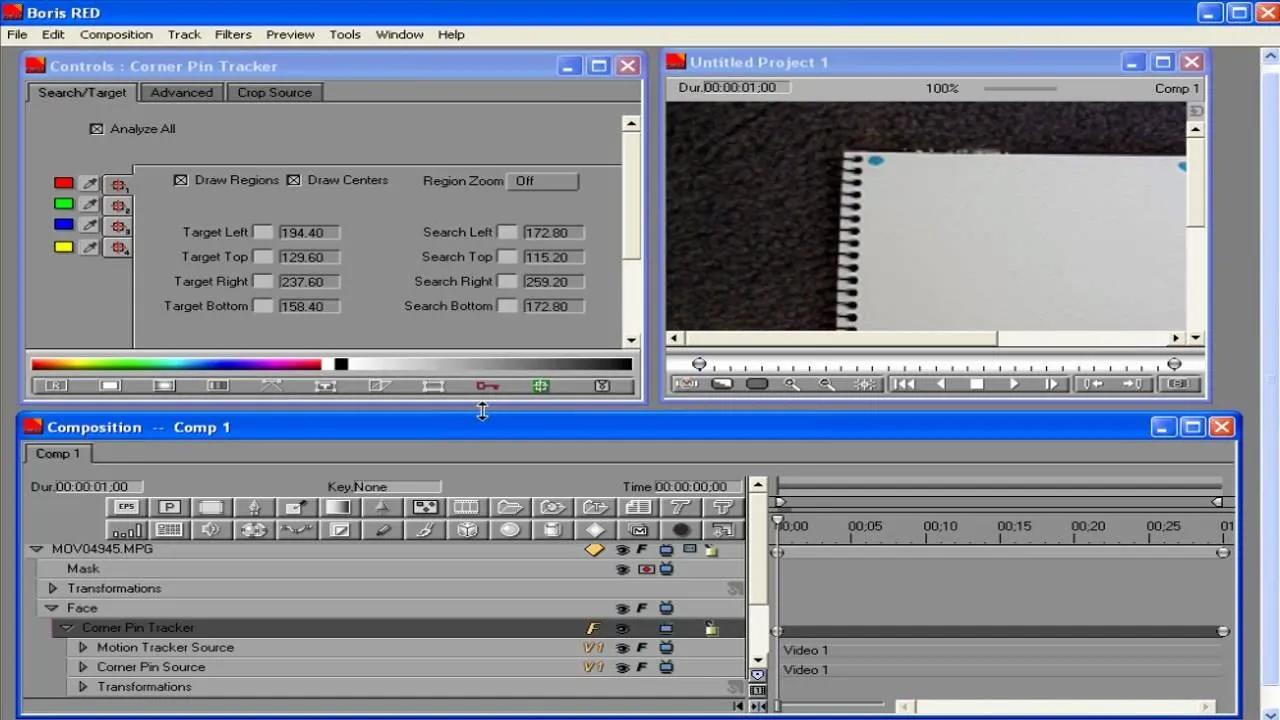Select the Comp 1 tab
This screenshot has width=1280, height=720.
[58, 454]
